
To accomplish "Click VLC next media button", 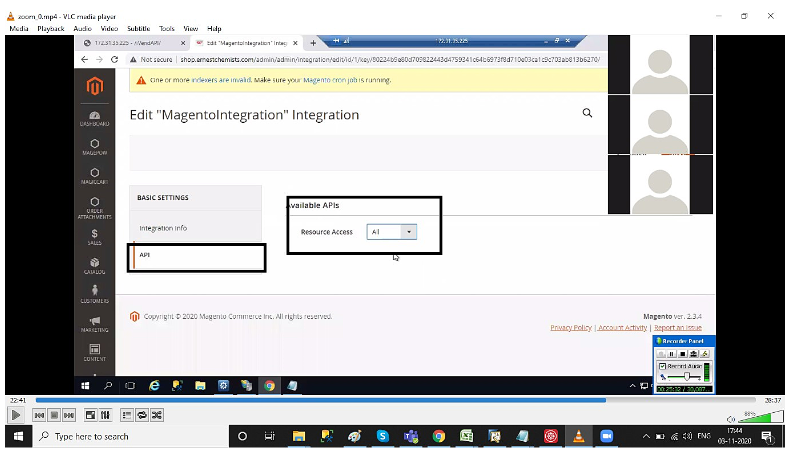I will (x=69, y=415).
